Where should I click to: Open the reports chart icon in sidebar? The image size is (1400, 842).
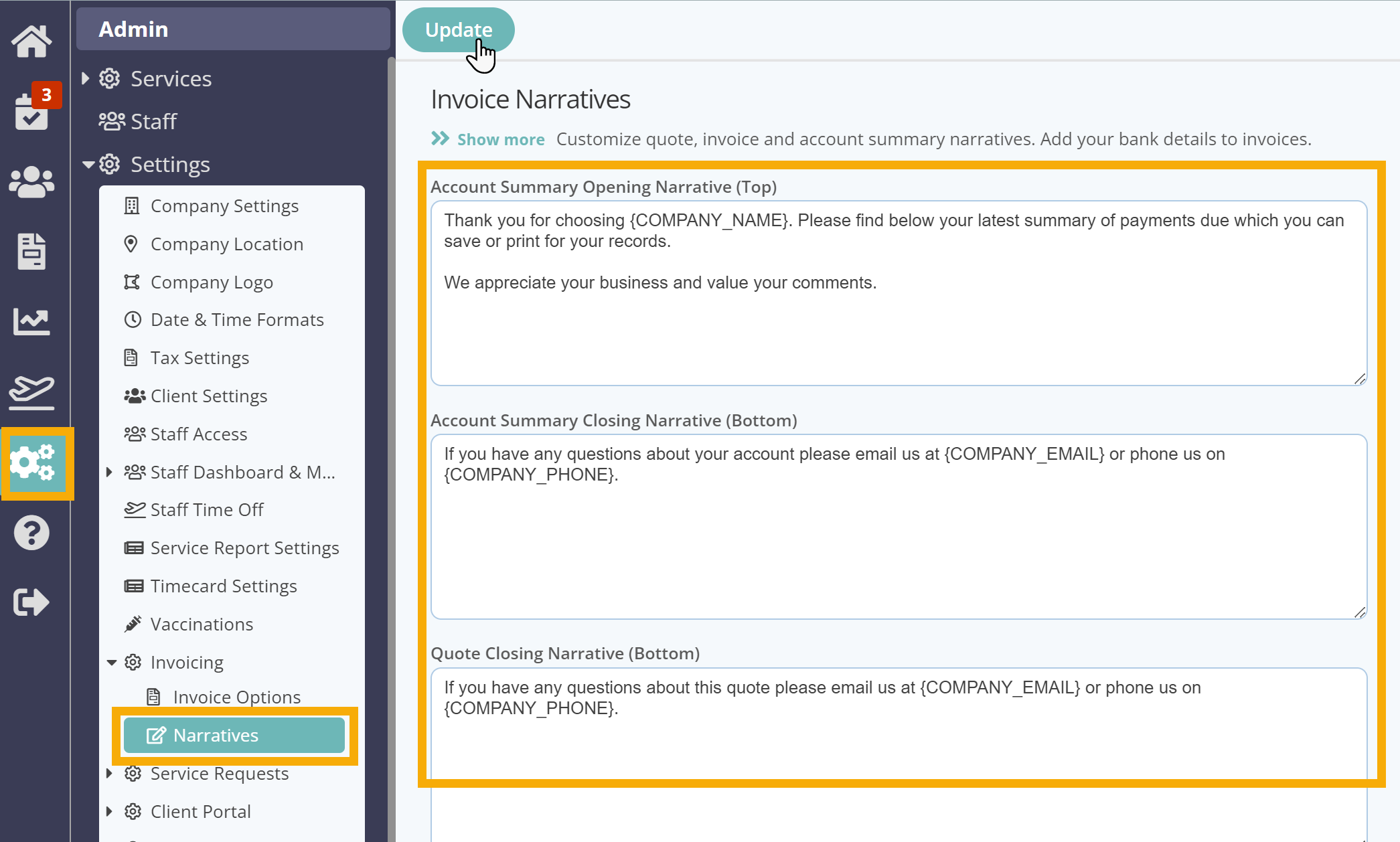[x=31, y=322]
